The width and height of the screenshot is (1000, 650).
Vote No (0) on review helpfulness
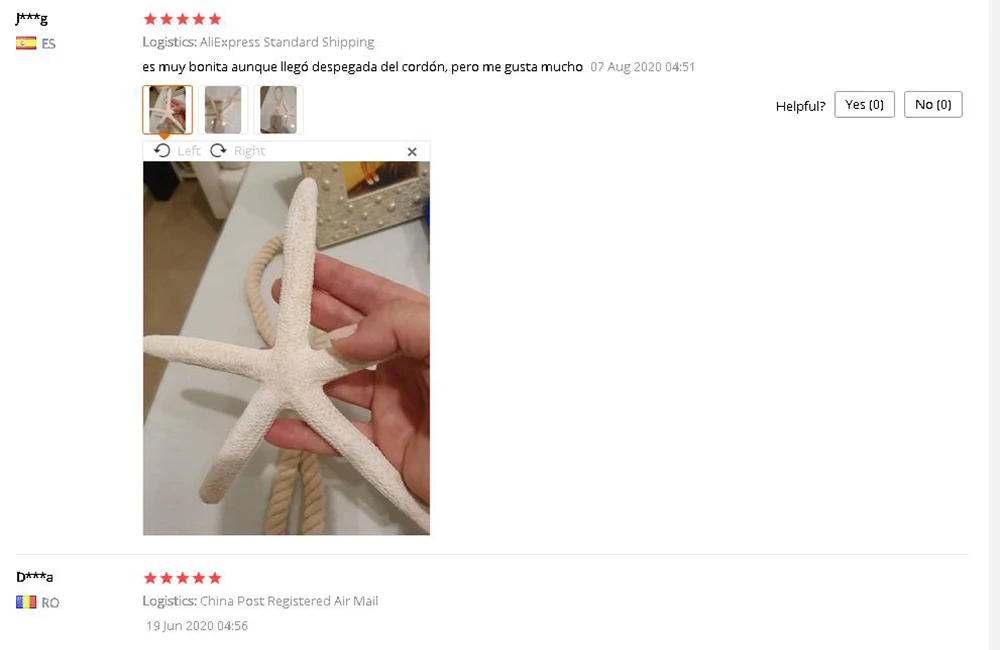pyautogui.click(x=933, y=105)
